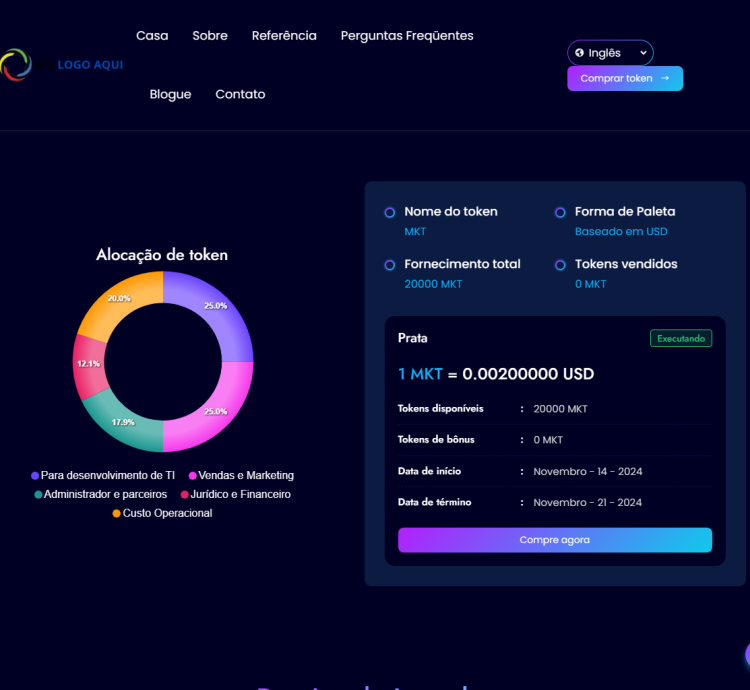Click the Executando status badge
750x690 pixels.
pyautogui.click(x=681, y=339)
